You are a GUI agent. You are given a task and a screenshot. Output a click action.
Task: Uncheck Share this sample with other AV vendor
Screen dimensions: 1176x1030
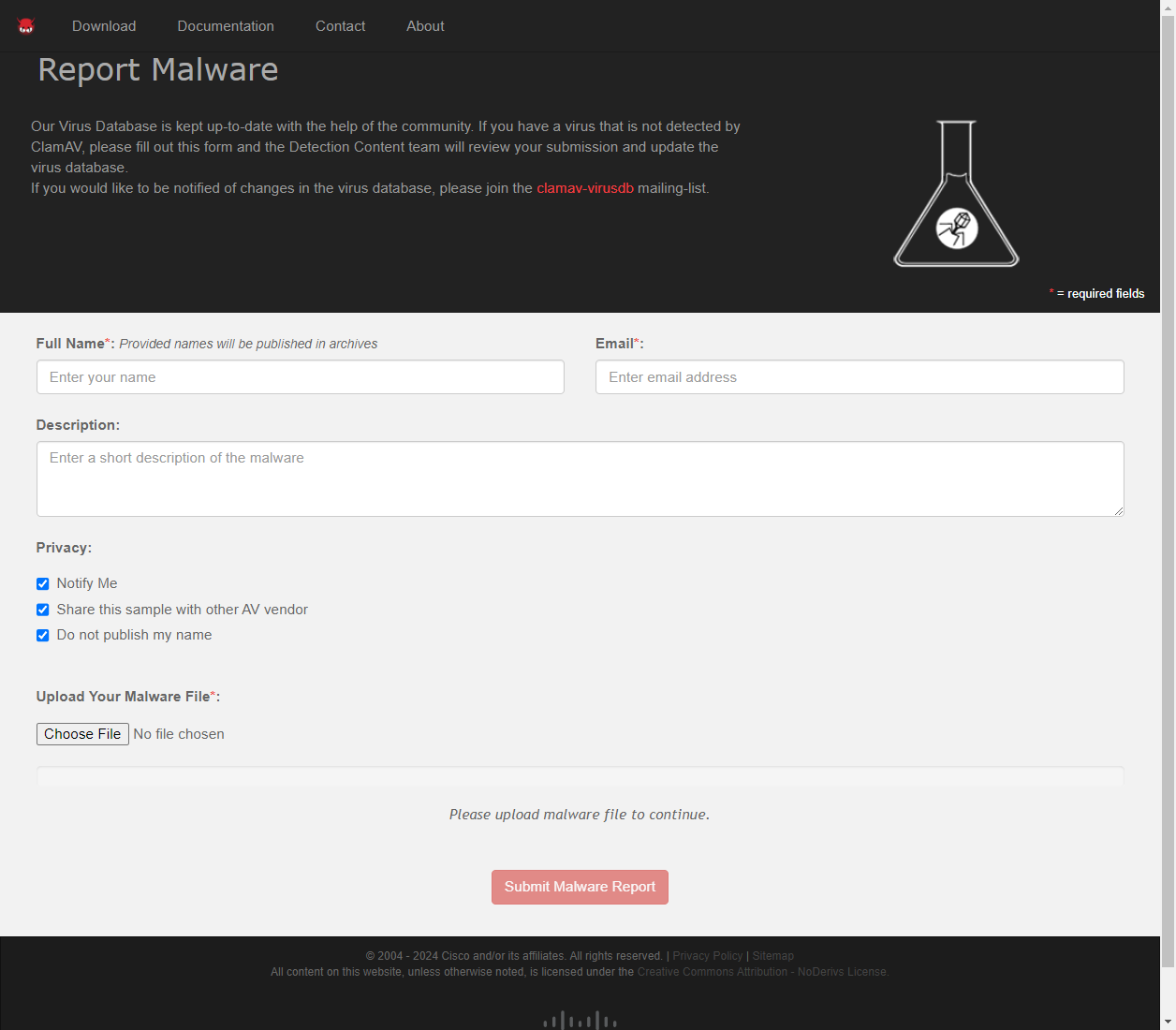click(x=42, y=610)
